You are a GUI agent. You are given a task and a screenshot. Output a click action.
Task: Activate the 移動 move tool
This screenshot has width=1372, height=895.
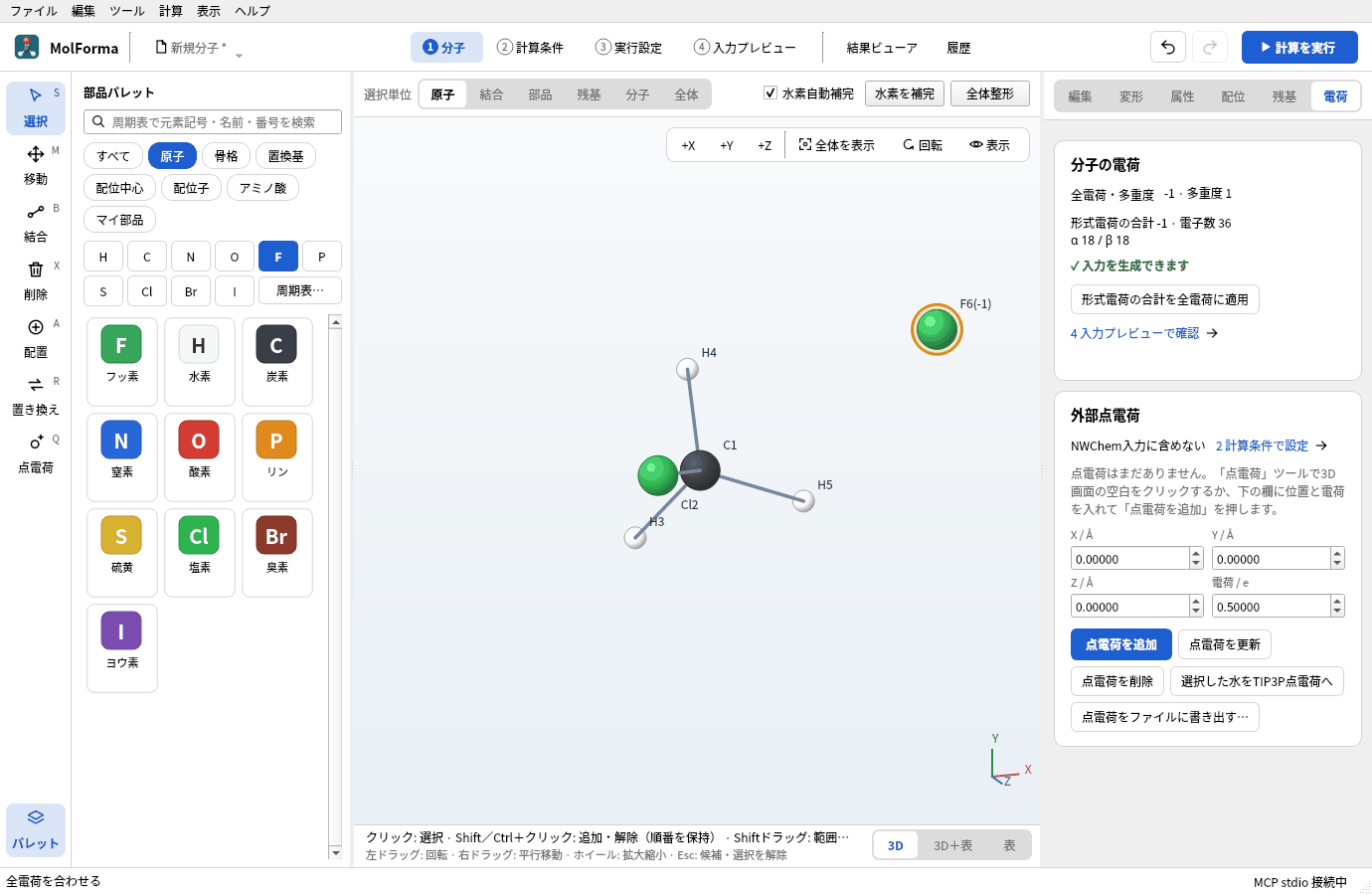point(36,165)
